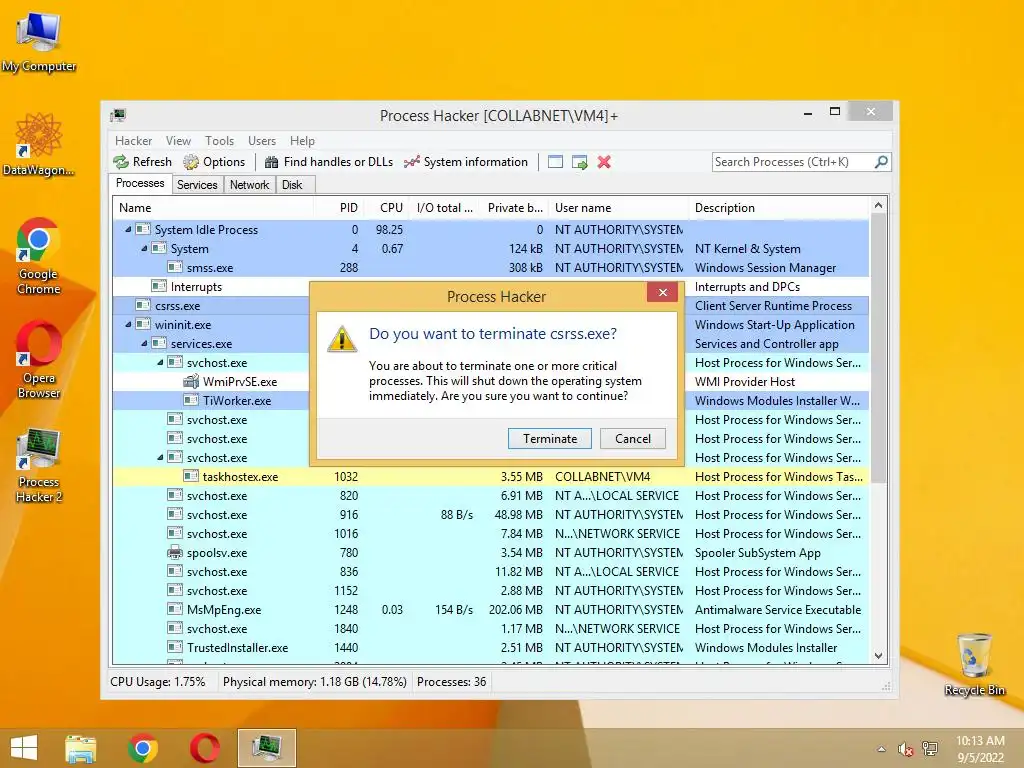Open the Tools menu
The height and width of the screenshot is (768, 1024).
coord(219,140)
